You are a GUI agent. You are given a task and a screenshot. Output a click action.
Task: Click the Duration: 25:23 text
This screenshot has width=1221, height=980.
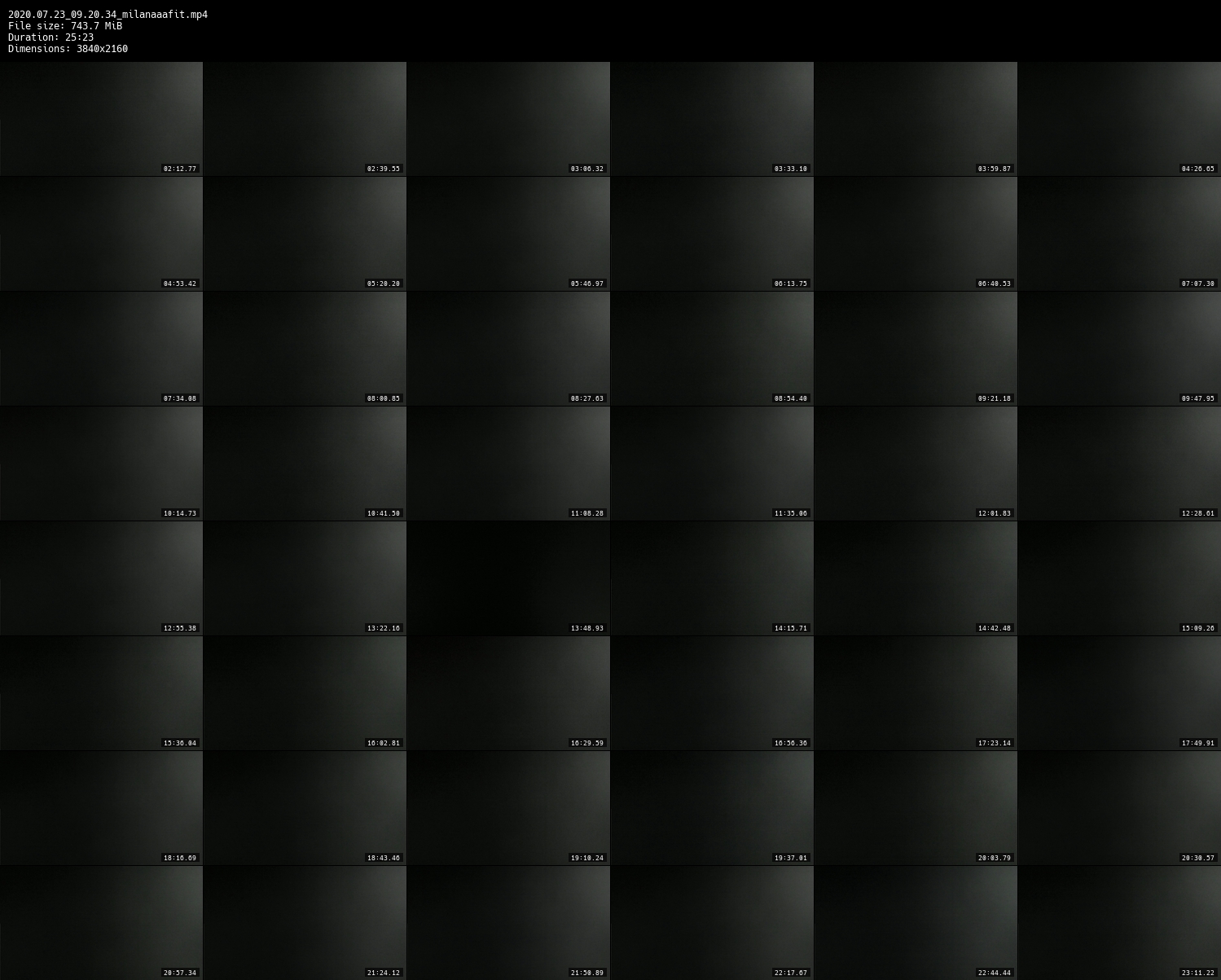[x=51, y=37]
